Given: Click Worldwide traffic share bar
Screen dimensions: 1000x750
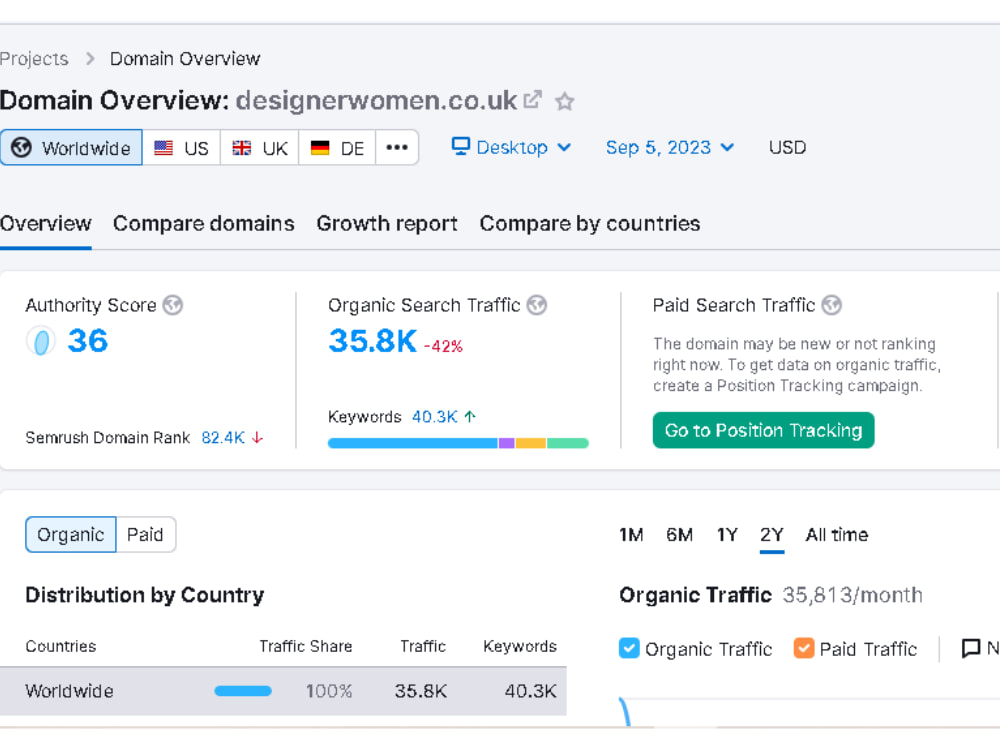Looking at the screenshot, I should [243, 691].
